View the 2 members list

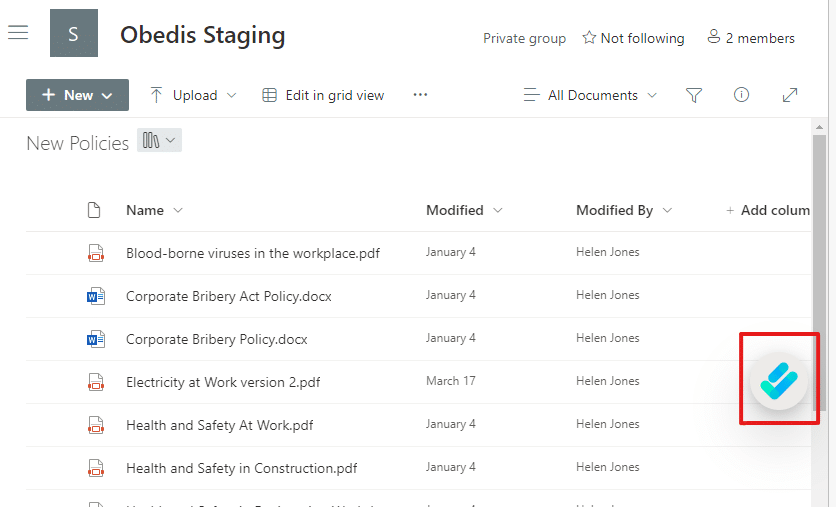pos(750,38)
